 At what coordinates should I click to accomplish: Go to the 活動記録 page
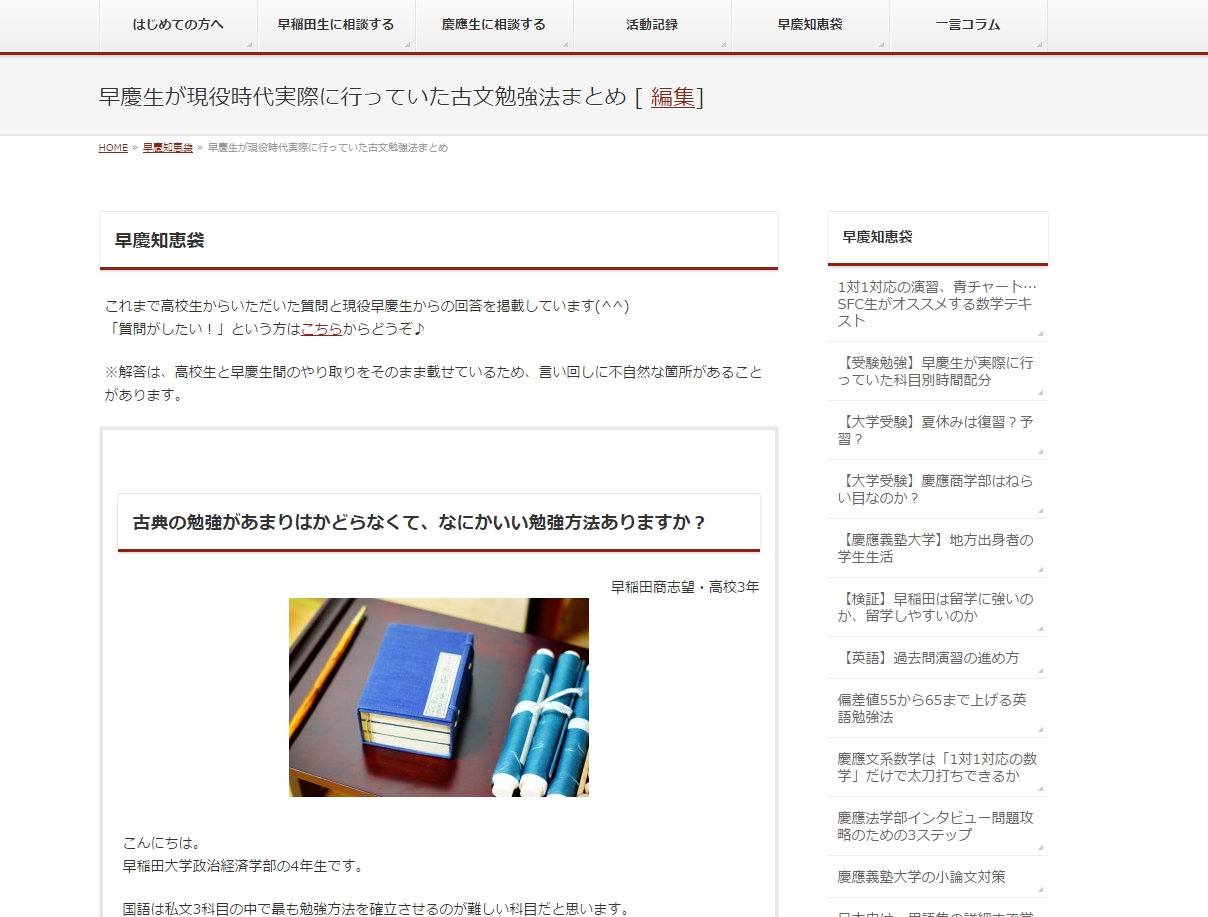pyautogui.click(x=652, y=25)
